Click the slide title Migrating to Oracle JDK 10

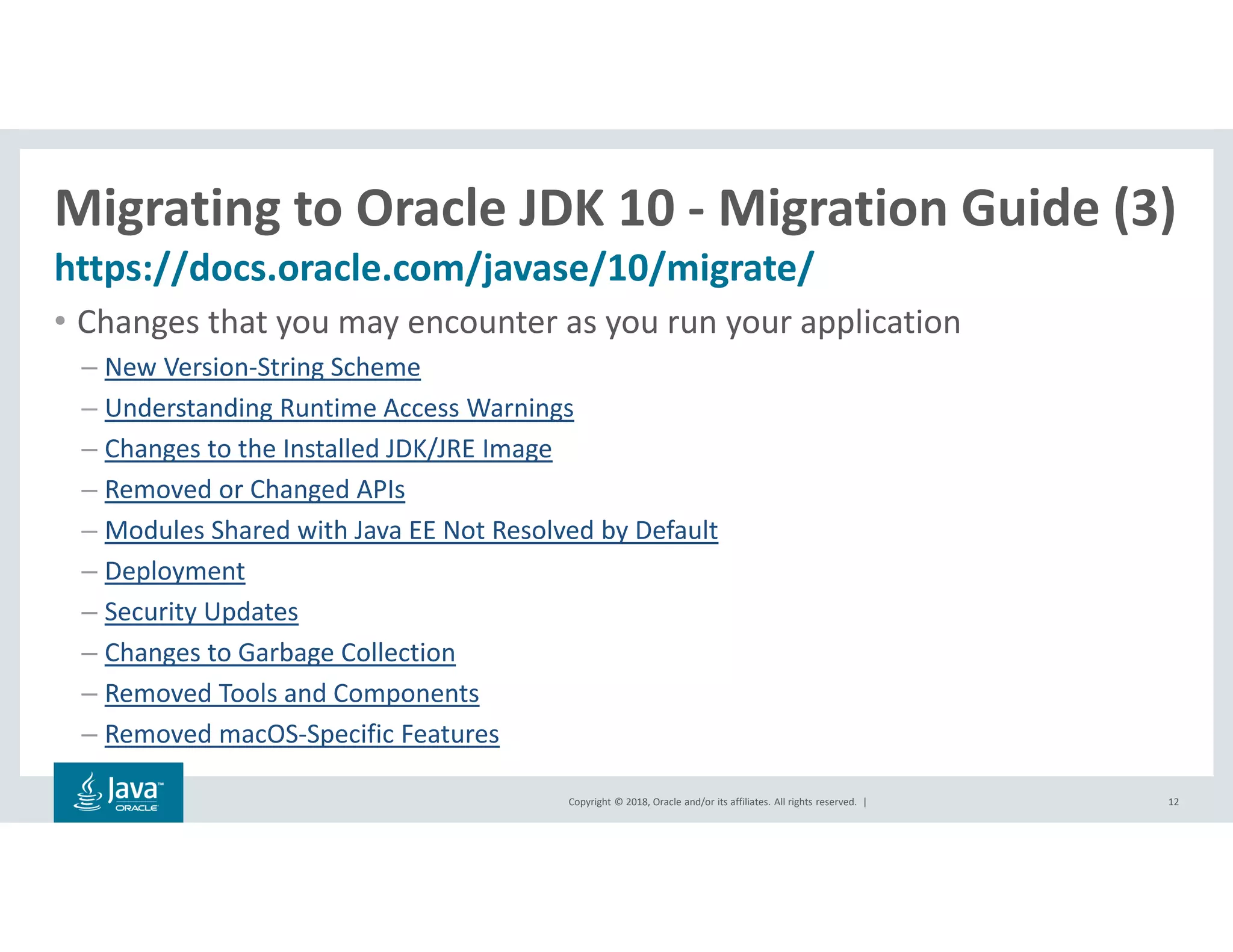[361, 208]
